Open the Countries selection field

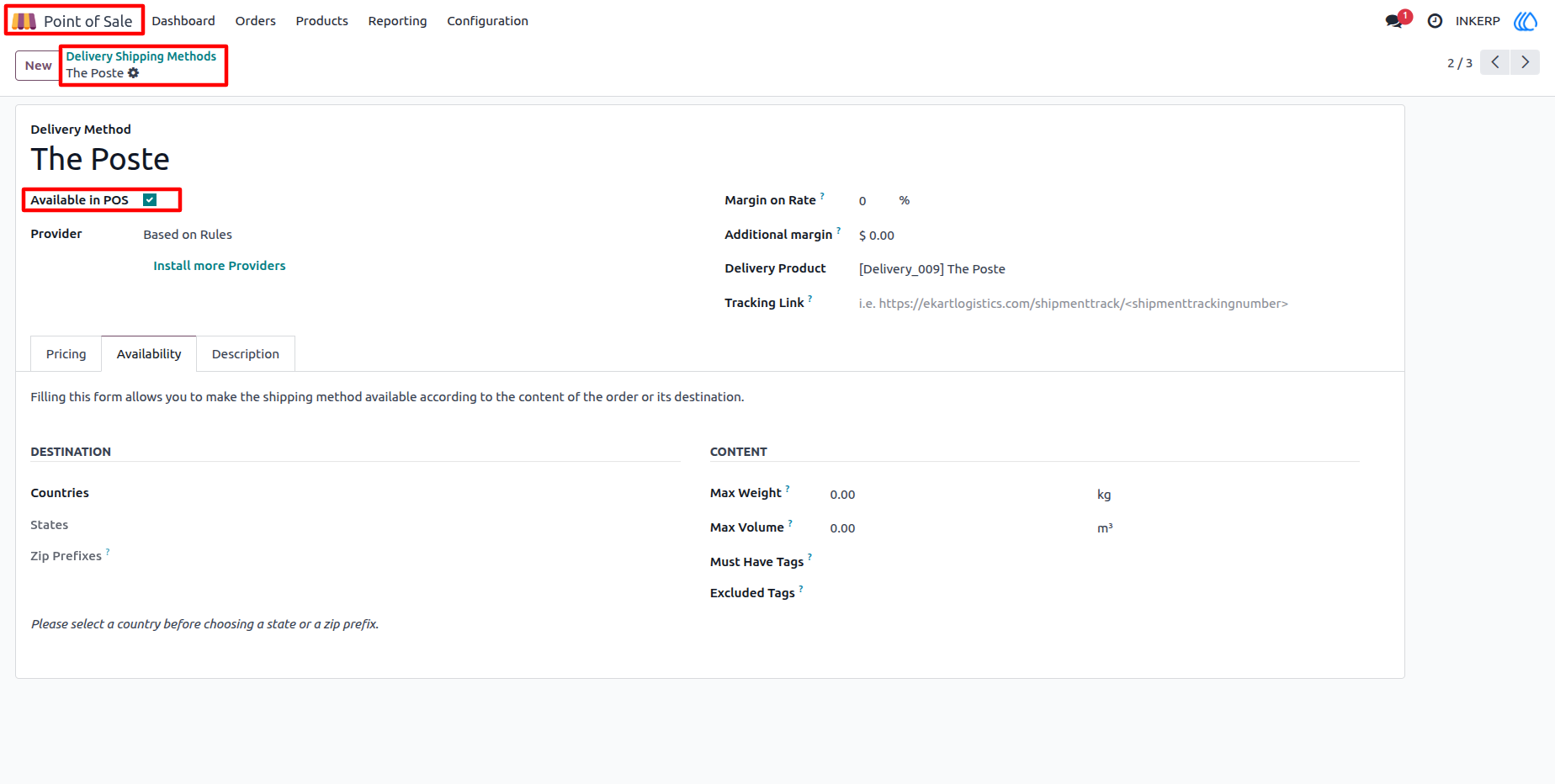click(x=411, y=493)
